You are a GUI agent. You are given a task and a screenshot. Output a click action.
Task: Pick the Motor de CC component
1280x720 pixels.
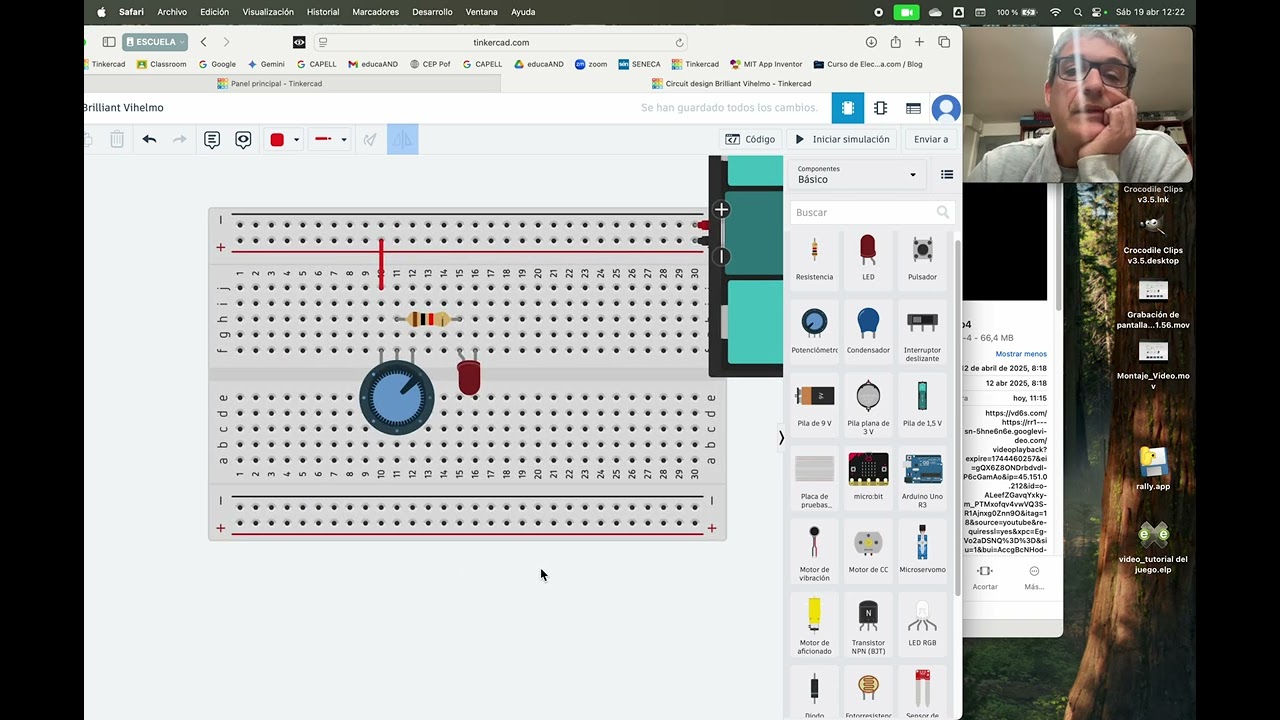[x=868, y=551]
